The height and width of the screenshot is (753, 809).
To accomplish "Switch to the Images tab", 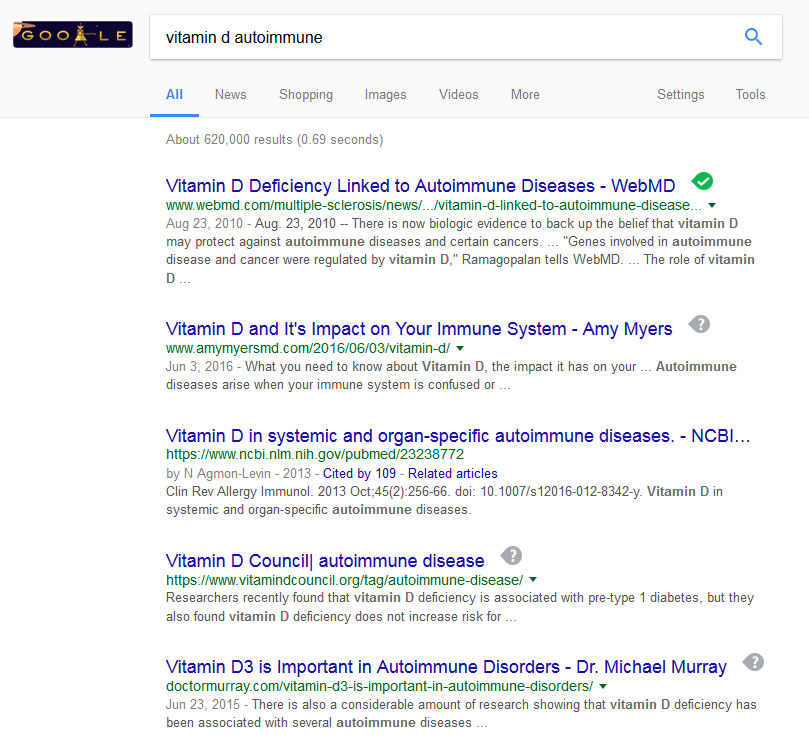I will [x=385, y=94].
